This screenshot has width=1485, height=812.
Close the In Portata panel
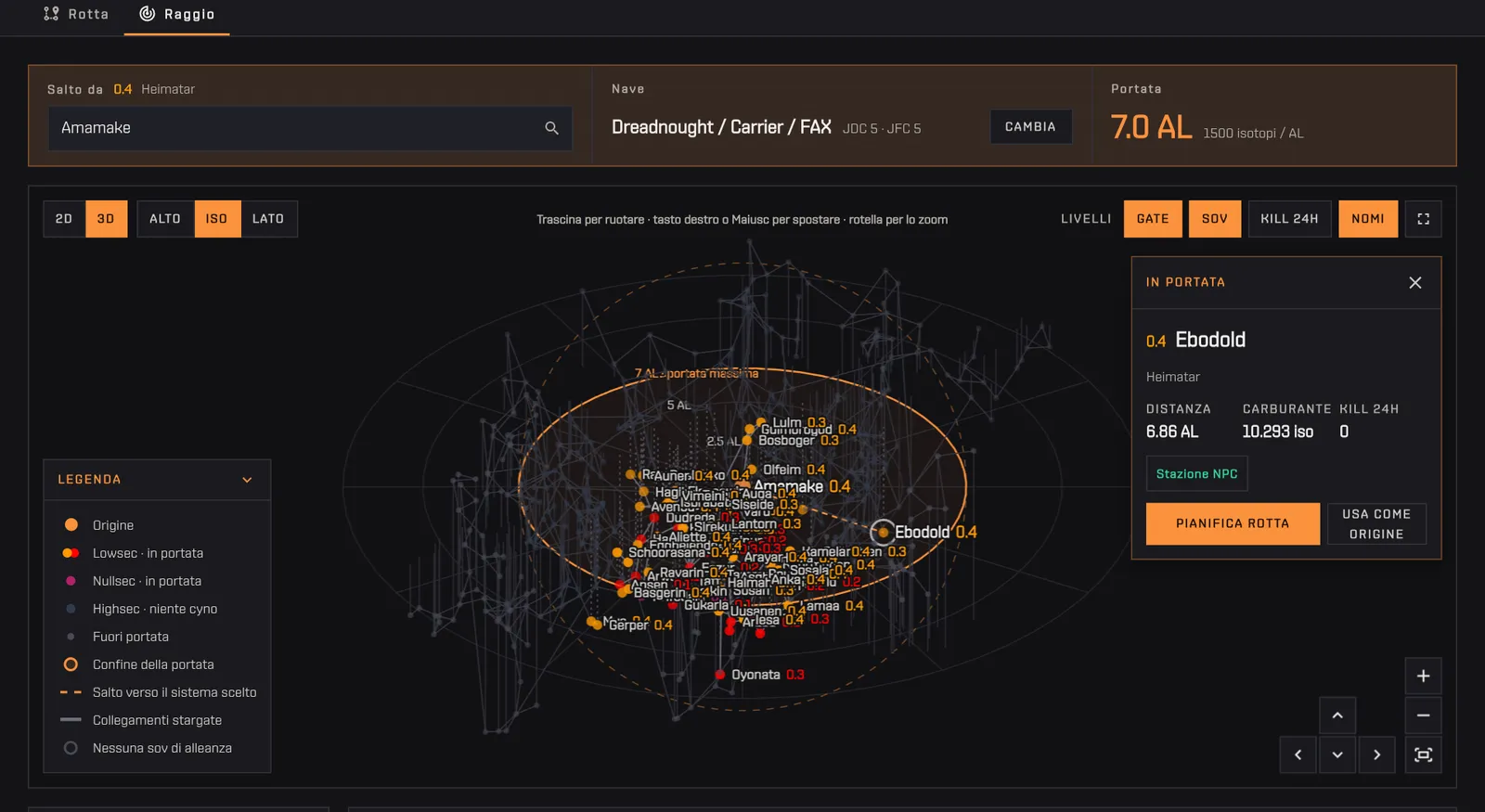click(1414, 283)
